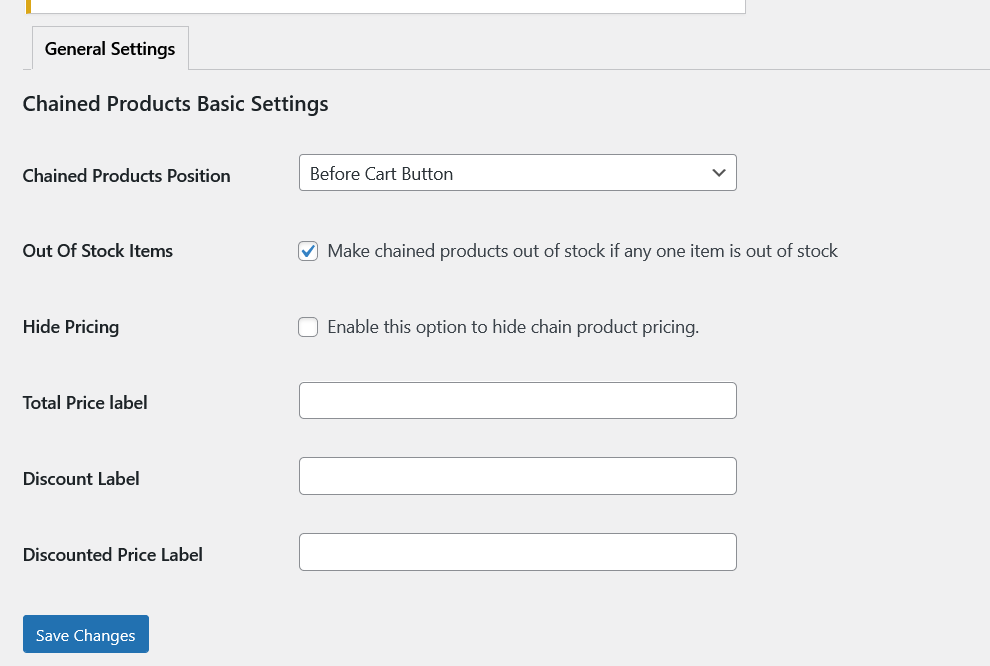Click the 'Total Price label' row label
Image resolution: width=990 pixels, height=666 pixels.
pyautogui.click(x=85, y=403)
